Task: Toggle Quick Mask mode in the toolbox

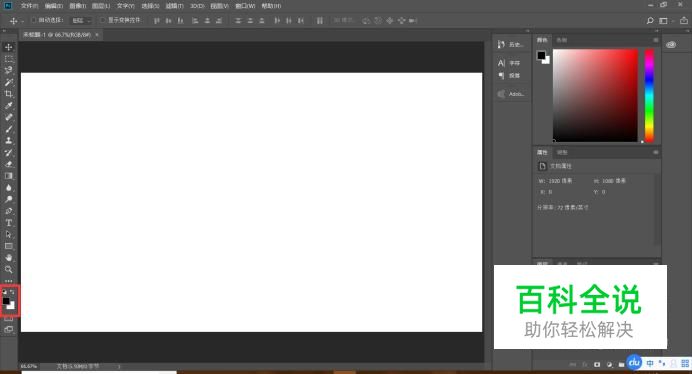Action: coord(8,319)
